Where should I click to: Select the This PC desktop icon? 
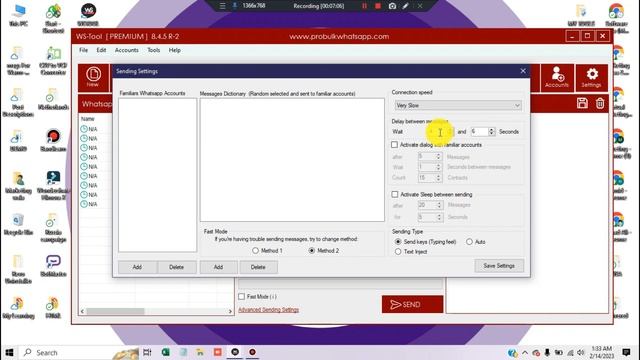[x=18, y=15]
